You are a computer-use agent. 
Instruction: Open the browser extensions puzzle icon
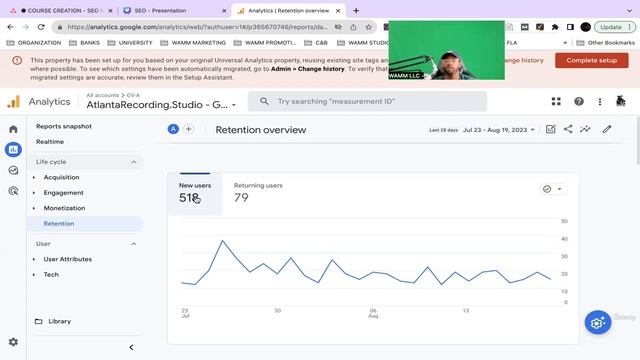555,27
